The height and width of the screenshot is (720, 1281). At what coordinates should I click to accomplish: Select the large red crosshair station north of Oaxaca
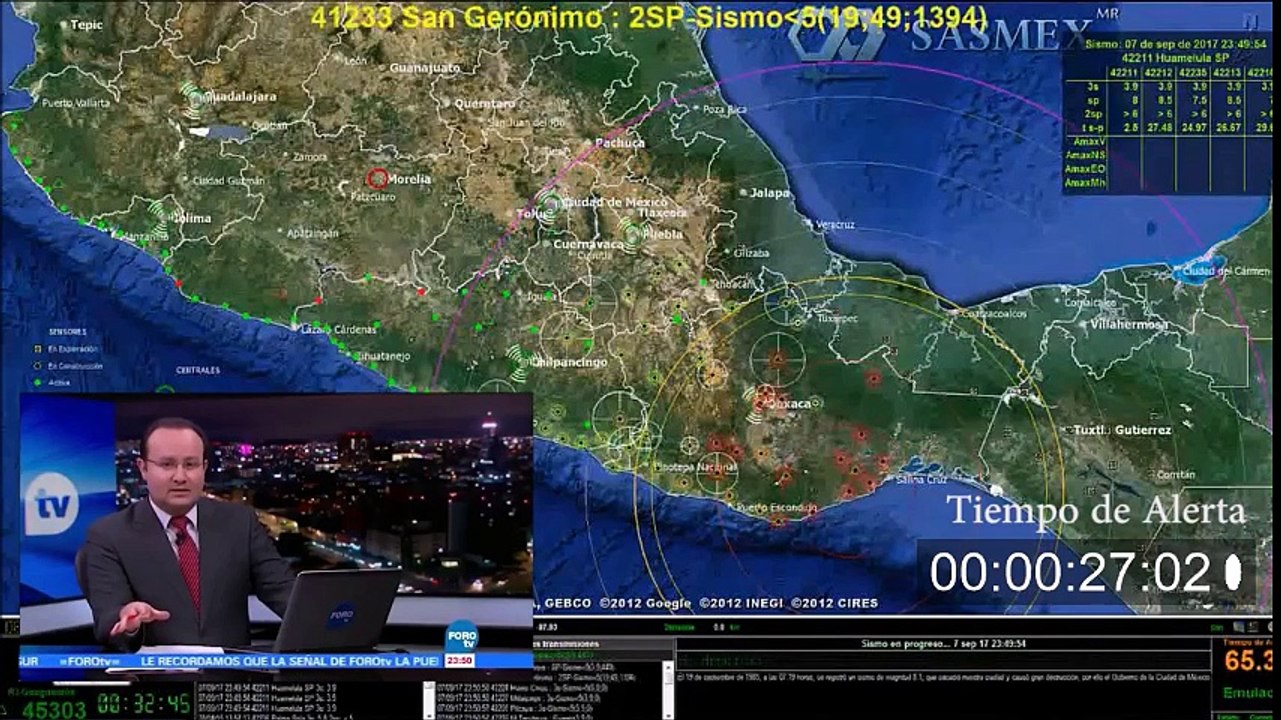(x=777, y=359)
